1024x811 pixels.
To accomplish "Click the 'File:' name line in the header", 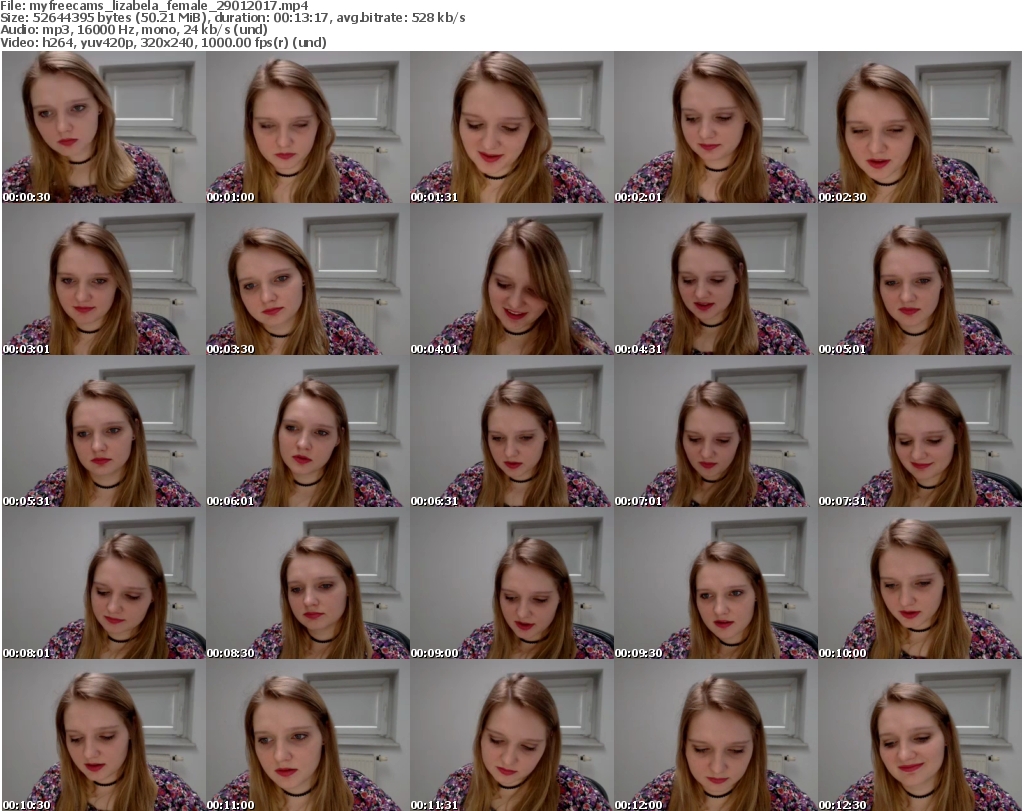I will (x=154, y=6).
